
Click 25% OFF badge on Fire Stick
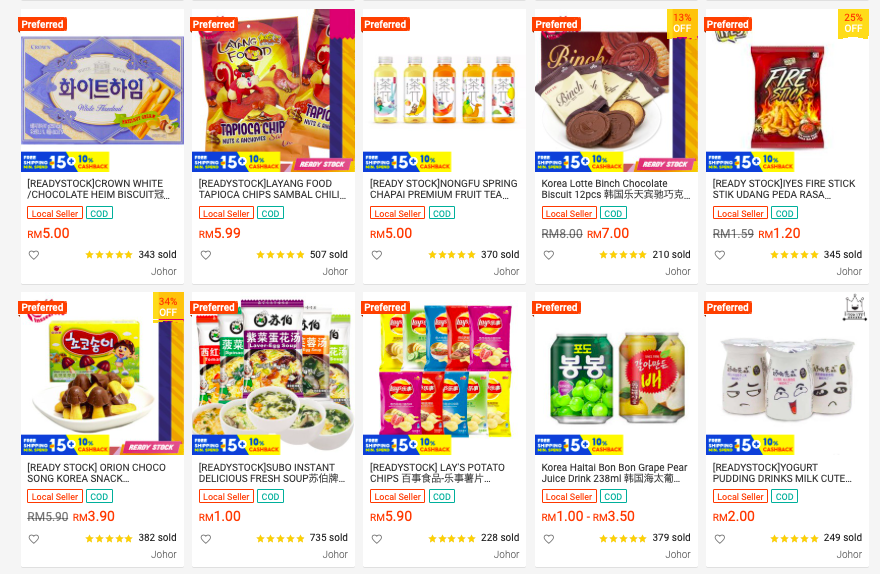click(x=853, y=24)
